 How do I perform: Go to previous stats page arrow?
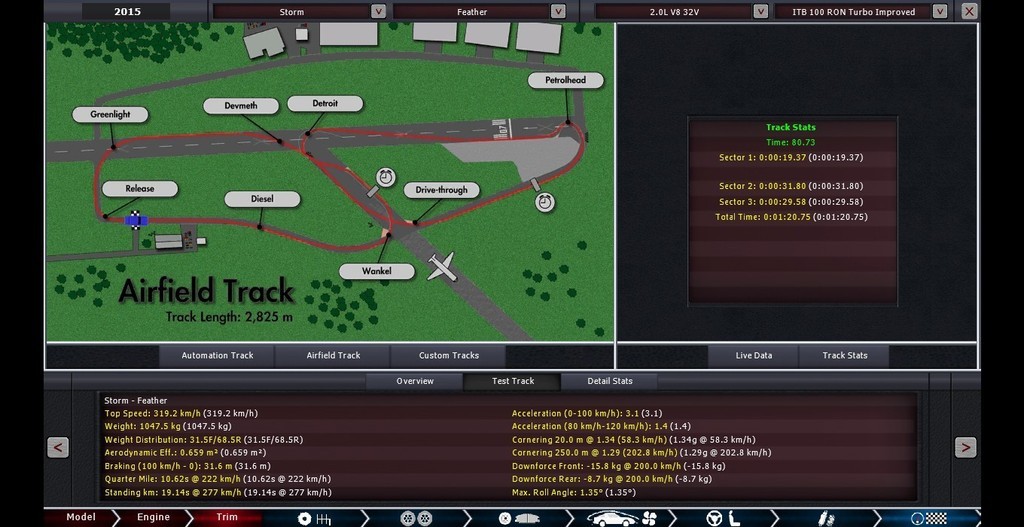click(x=58, y=447)
